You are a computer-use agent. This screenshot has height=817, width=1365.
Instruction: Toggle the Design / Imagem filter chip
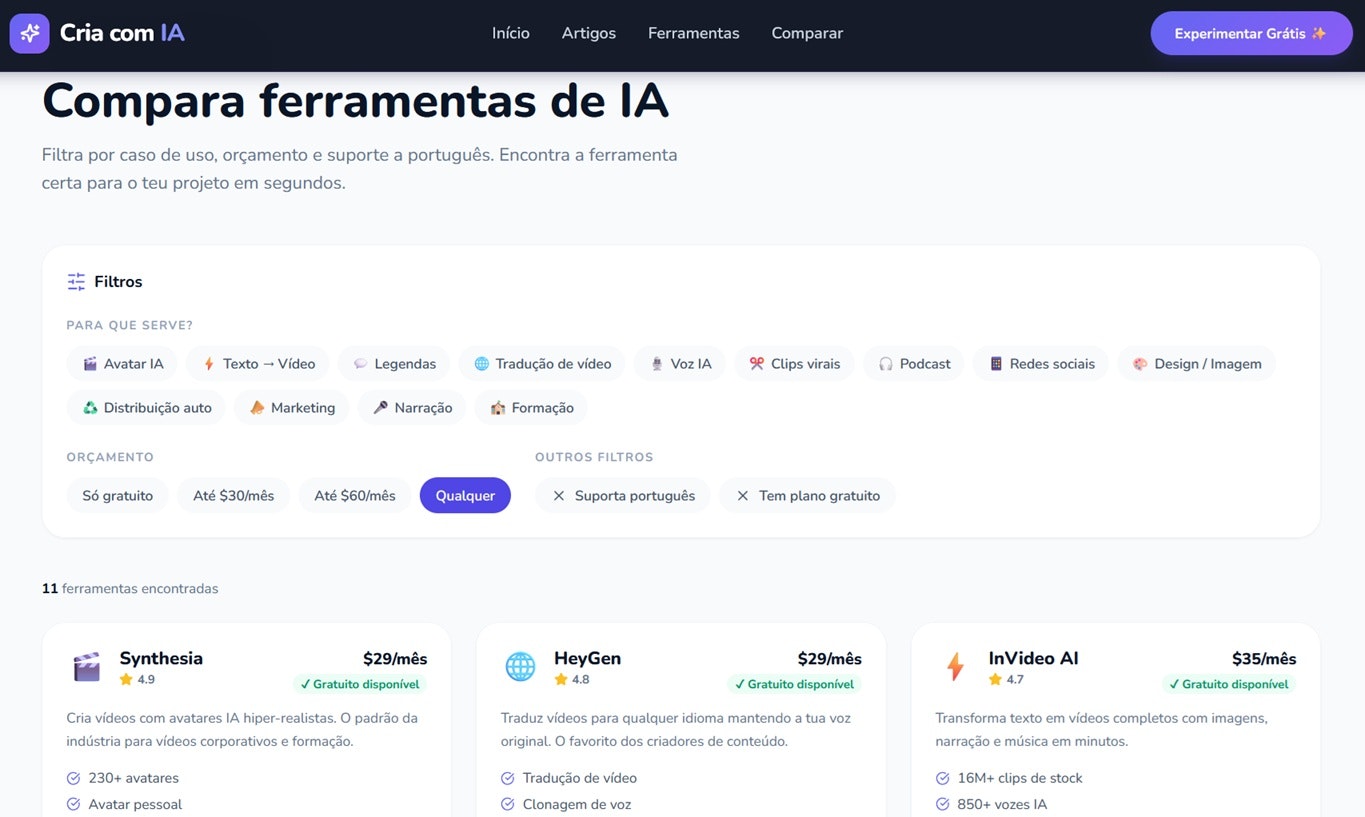tap(1197, 364)
